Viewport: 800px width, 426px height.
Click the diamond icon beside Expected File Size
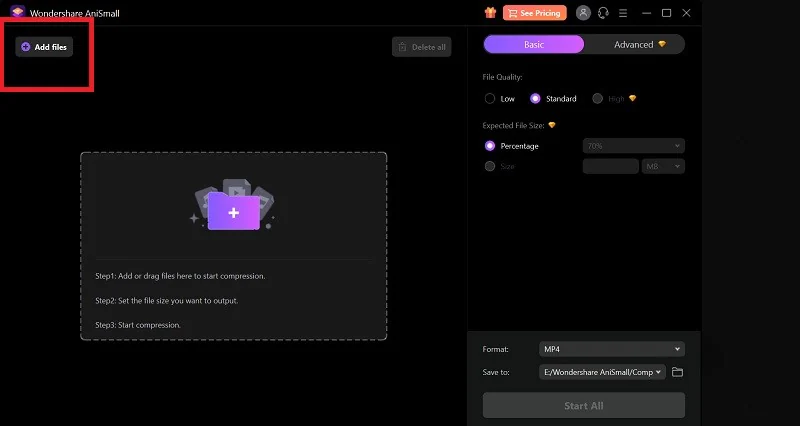[x=552, y=125]
